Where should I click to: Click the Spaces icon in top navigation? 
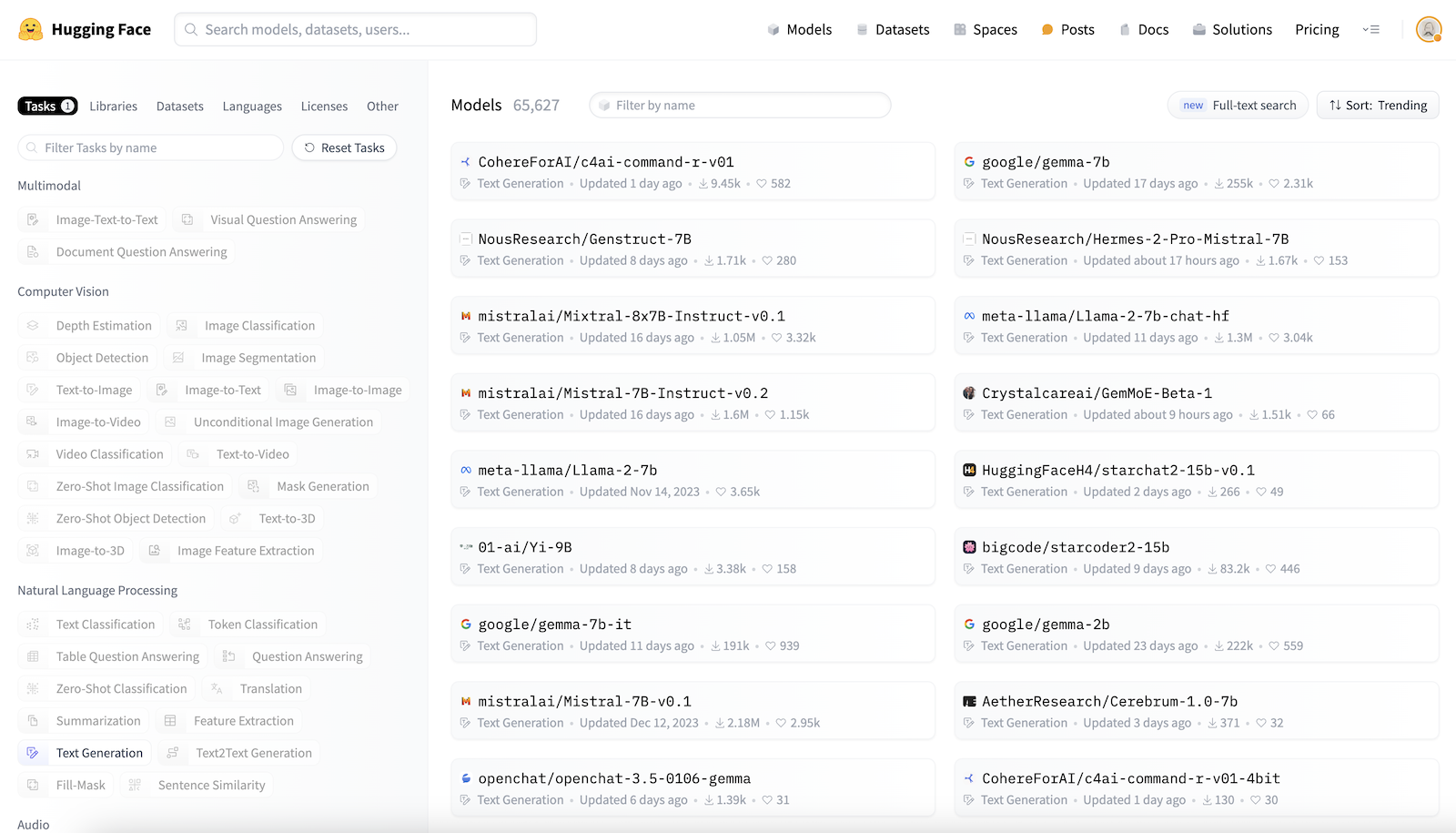[x=959, y=30]
